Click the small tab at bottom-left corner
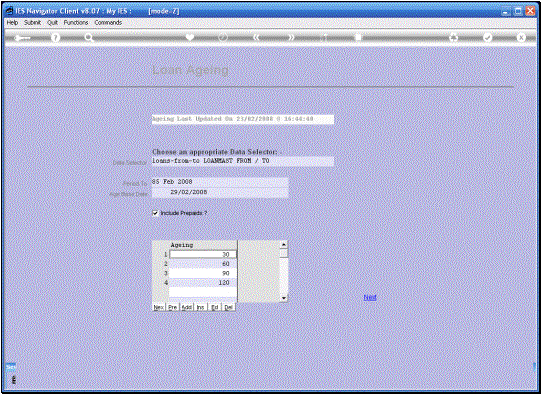Viewport: 541px width, 394px height. 10,367
